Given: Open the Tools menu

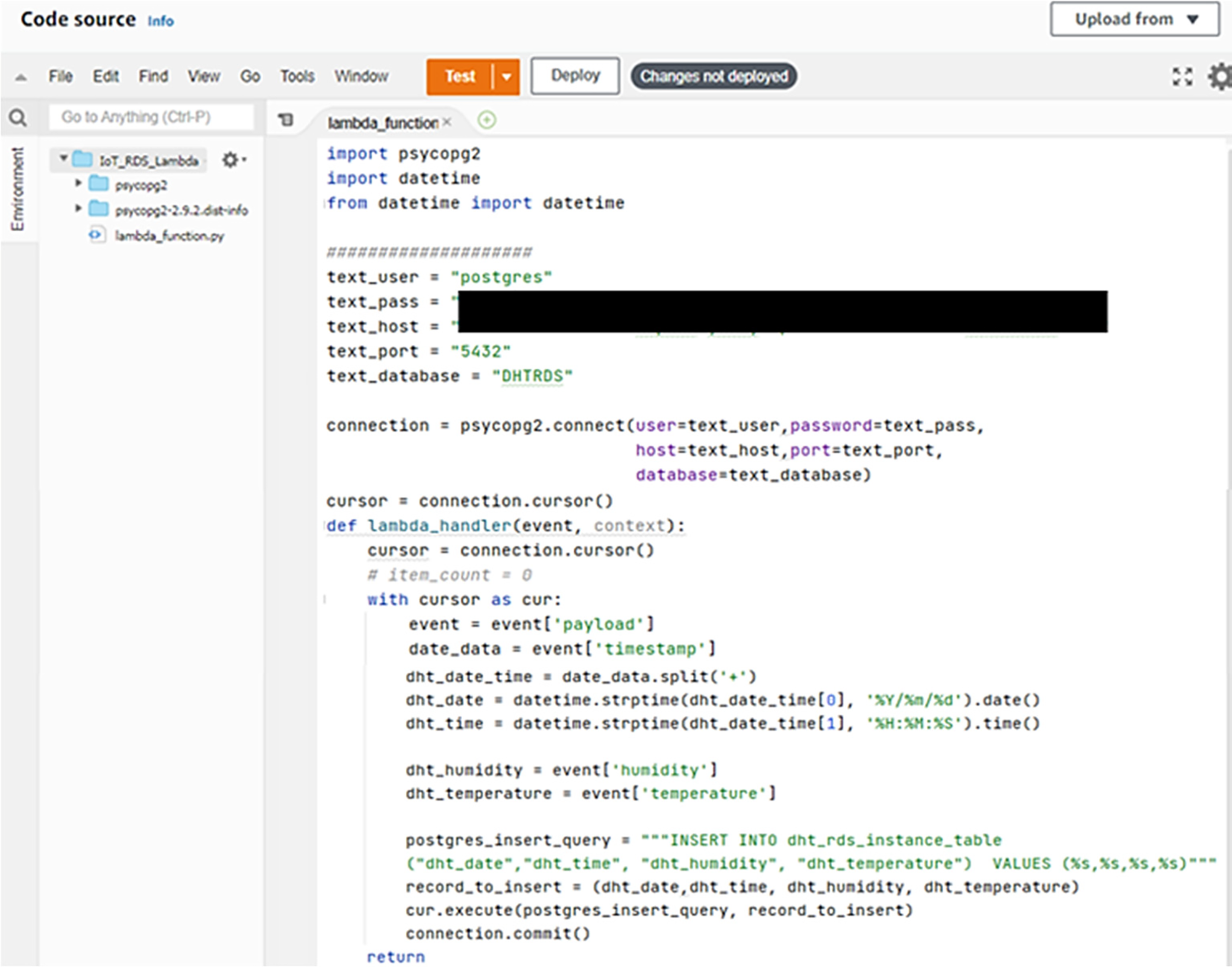Looking at the screenshot, I should click(297, 76).
